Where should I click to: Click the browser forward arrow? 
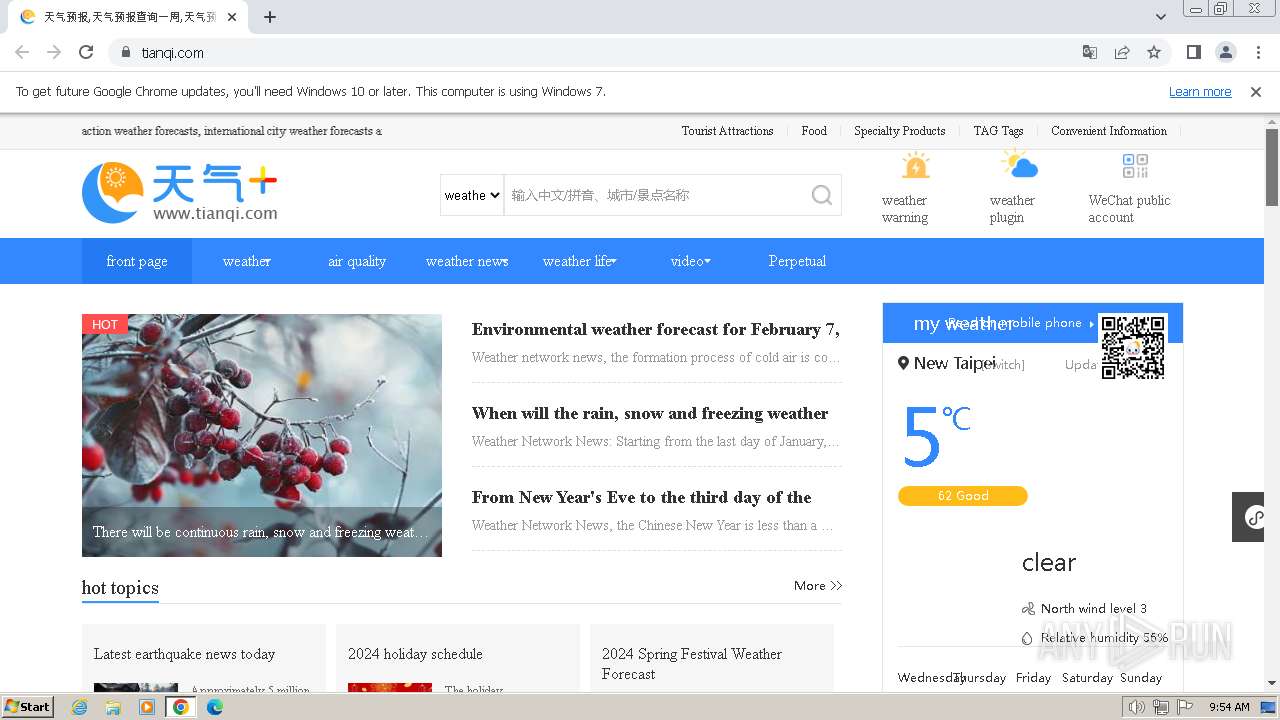[54, 52]
